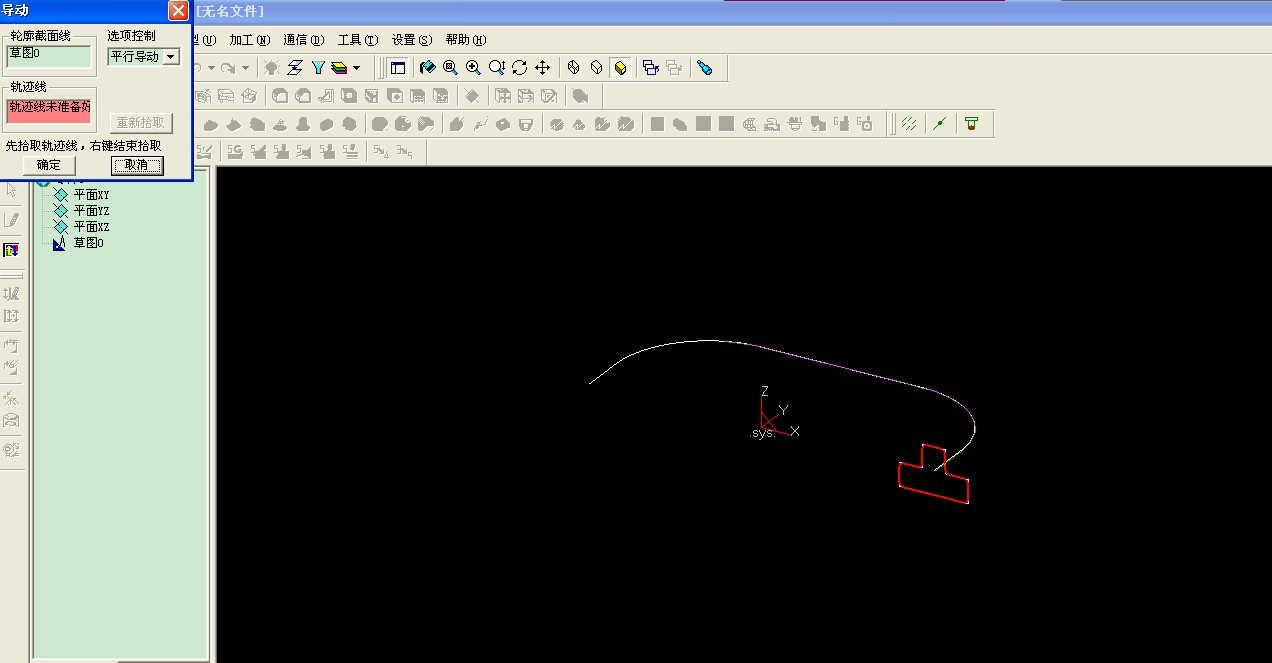Image resolution: width=1272 pixels, height=663 pixels.
Task: Click the 草图0 profile section field
Action: click(x=48, y=56)
